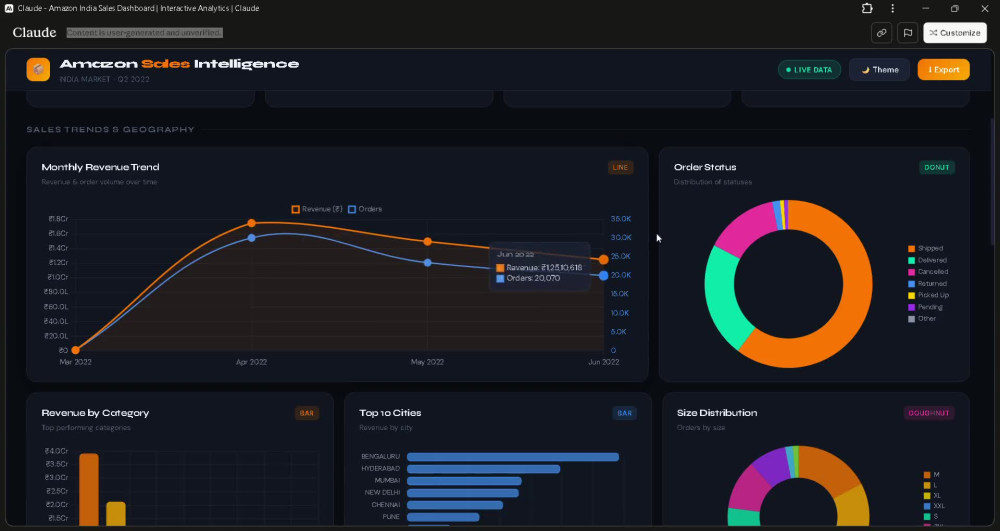Image resolution: width=1000 pixels, height=531 pixels.
Task: Toggle Shipped in Order Status legend
Action: tap(925, 249)
